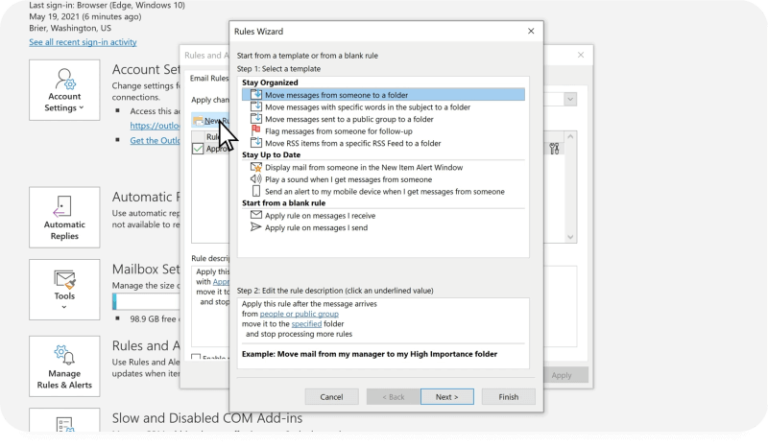This screenshot has height=447, width=768.
Task: Click the mailbox size progress bar
Action: [146, 302]
